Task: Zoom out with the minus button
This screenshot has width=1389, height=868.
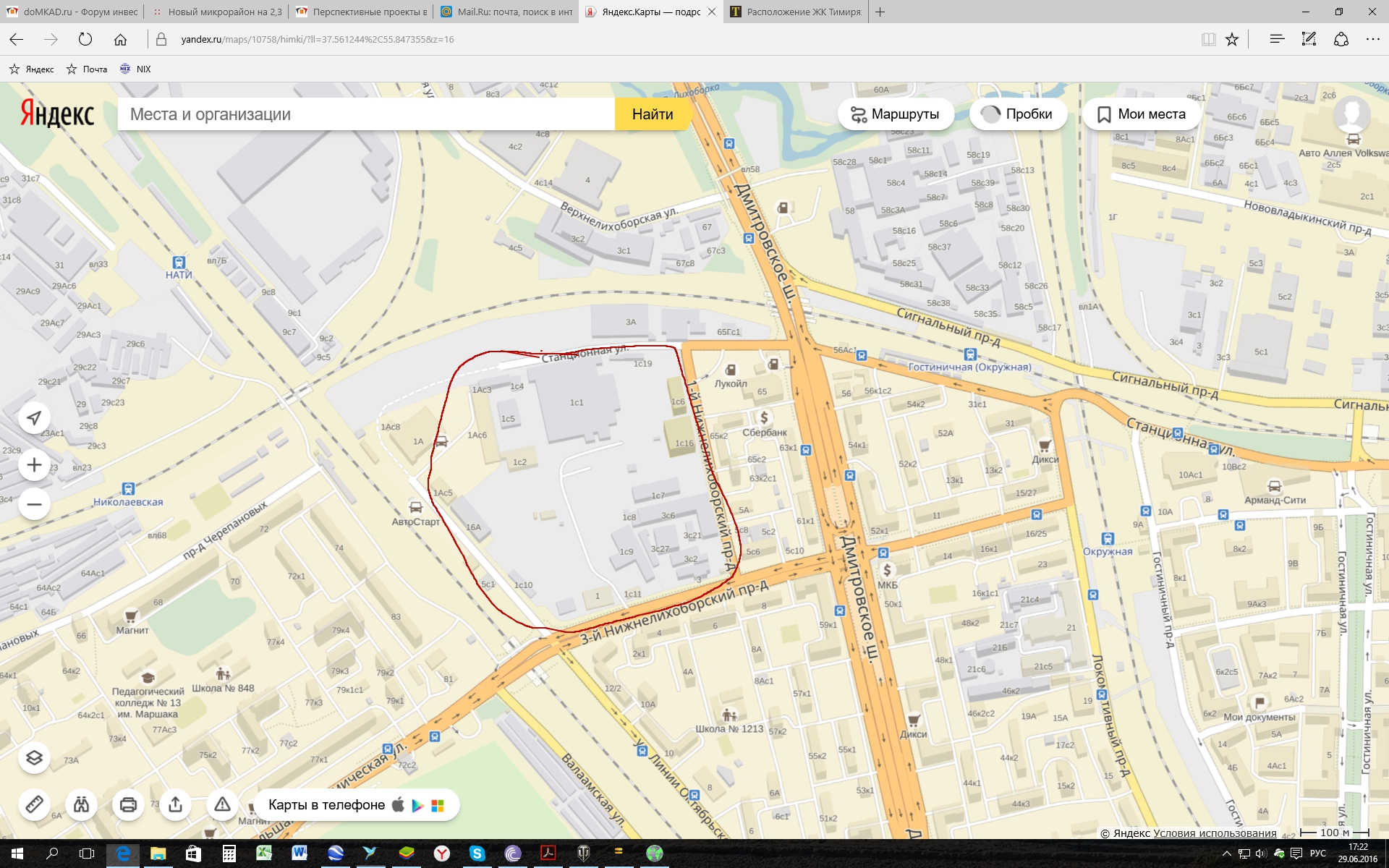Action: [x=34, y=504]
